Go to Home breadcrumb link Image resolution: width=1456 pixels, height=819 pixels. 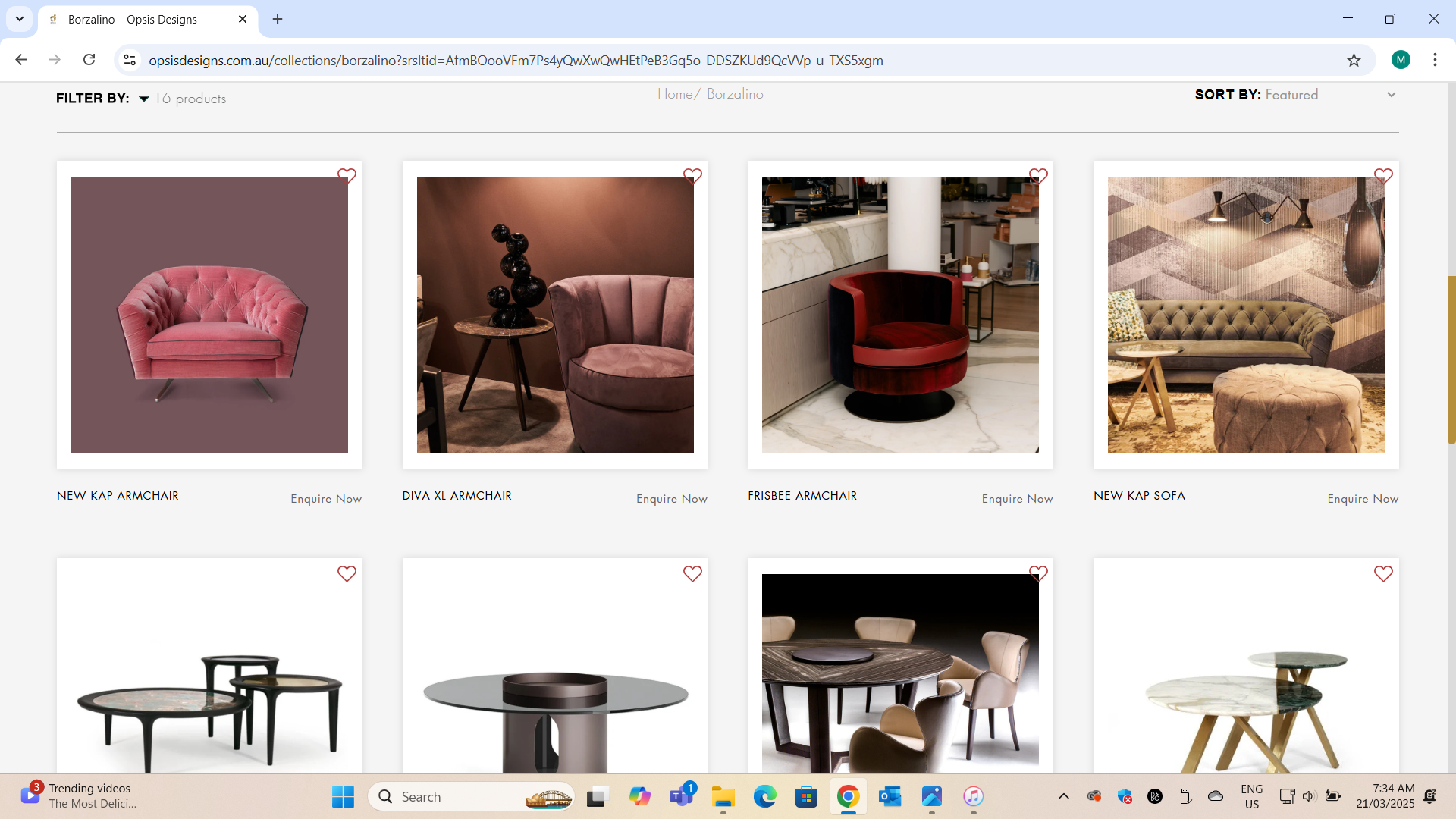[x=675, y=94]
